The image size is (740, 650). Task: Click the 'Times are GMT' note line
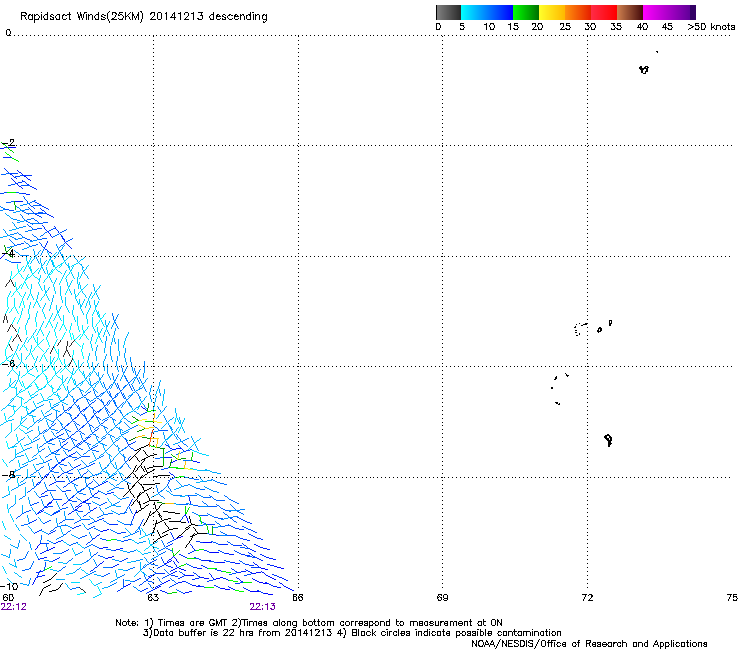pyautogui.click(x=309, y=623)
